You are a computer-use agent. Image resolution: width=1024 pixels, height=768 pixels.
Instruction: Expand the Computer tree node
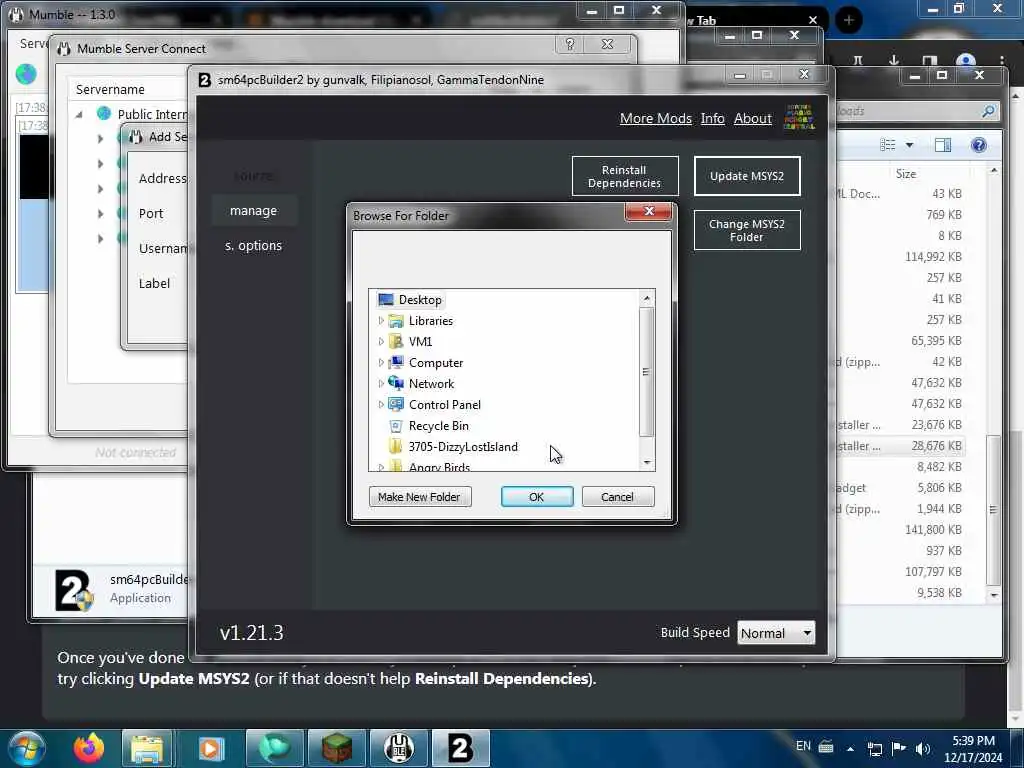pos(381,362)
